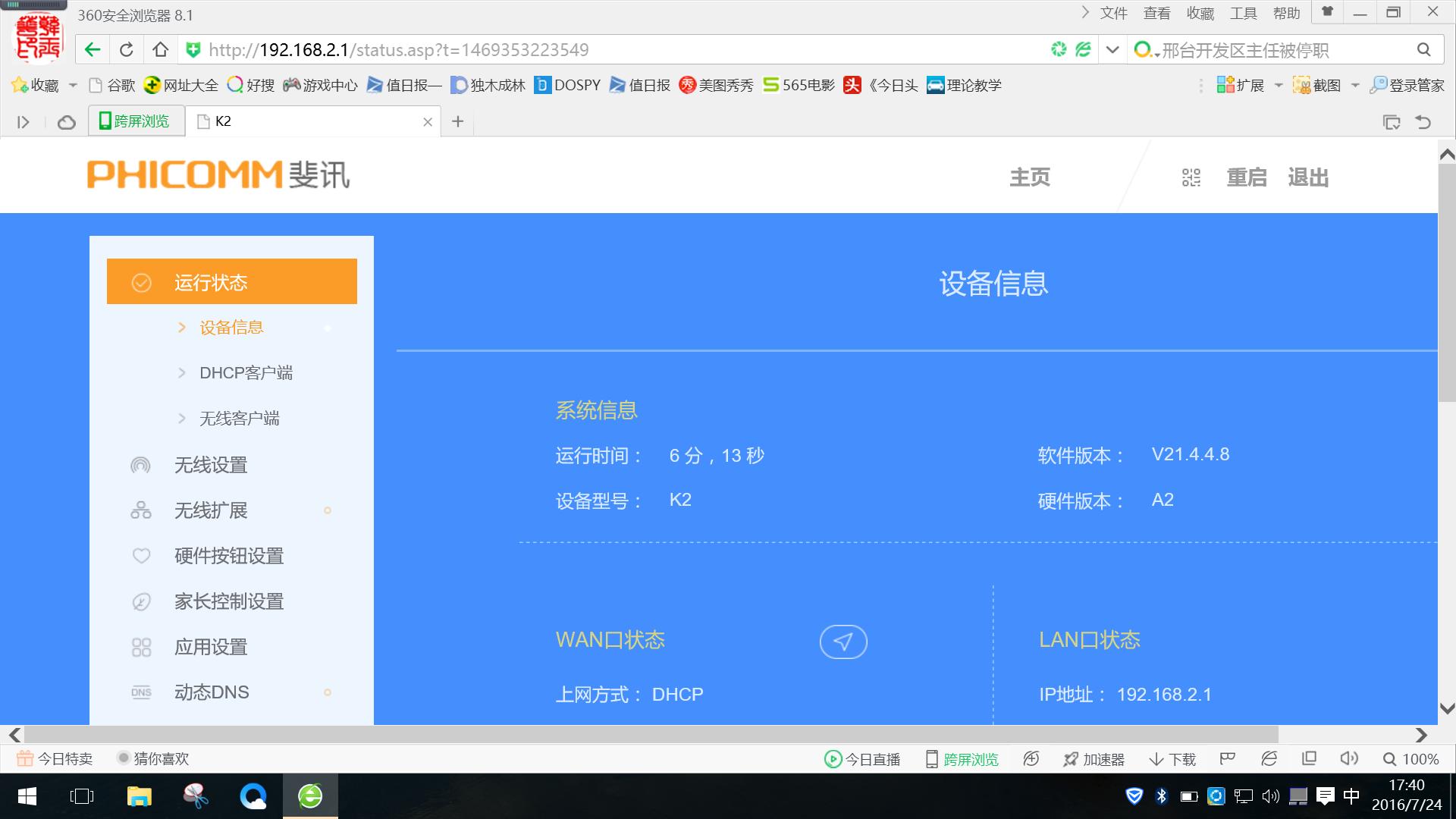This screenshot has width=1456, height=819.
Task: Open the address bar history dropdown
Action: coord(1111,49)
